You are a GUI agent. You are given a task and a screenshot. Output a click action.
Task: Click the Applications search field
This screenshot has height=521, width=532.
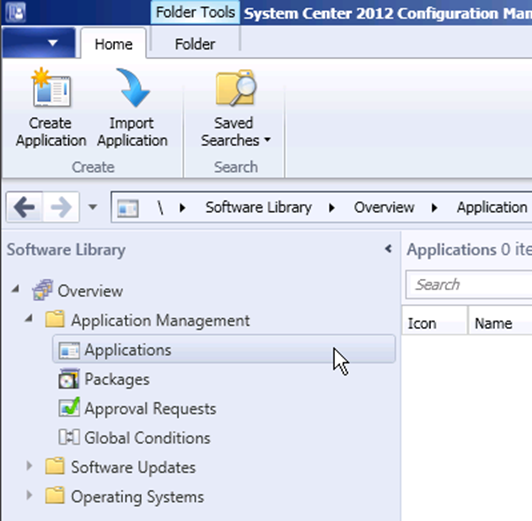point(469,285)
